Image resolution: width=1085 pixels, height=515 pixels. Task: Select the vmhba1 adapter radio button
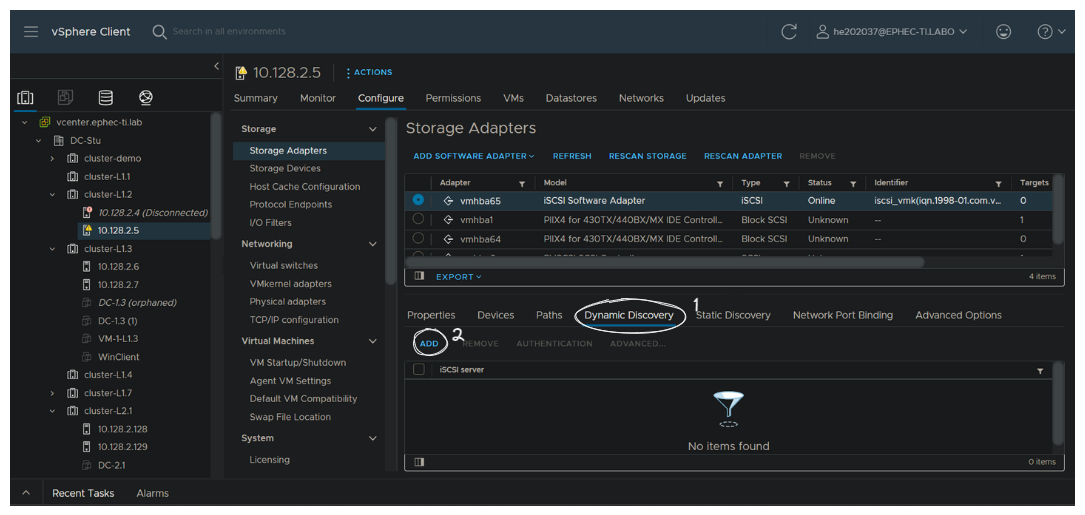pyautogui.click(x=418, y=219)
